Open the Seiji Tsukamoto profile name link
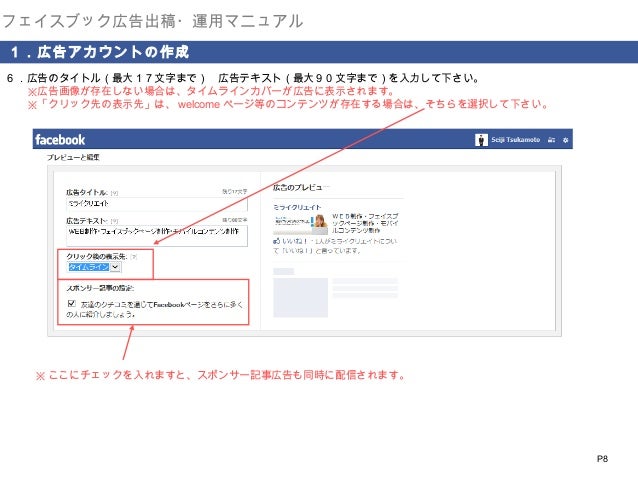The image size is (638, 479). click(x=515, y=140)
